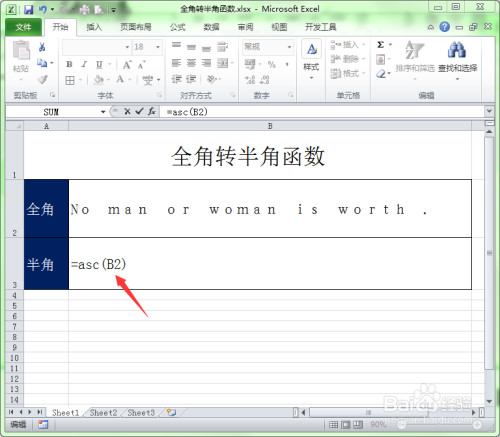
Task: Click the Font Color letter A
Action: click(x=120, y=80)
